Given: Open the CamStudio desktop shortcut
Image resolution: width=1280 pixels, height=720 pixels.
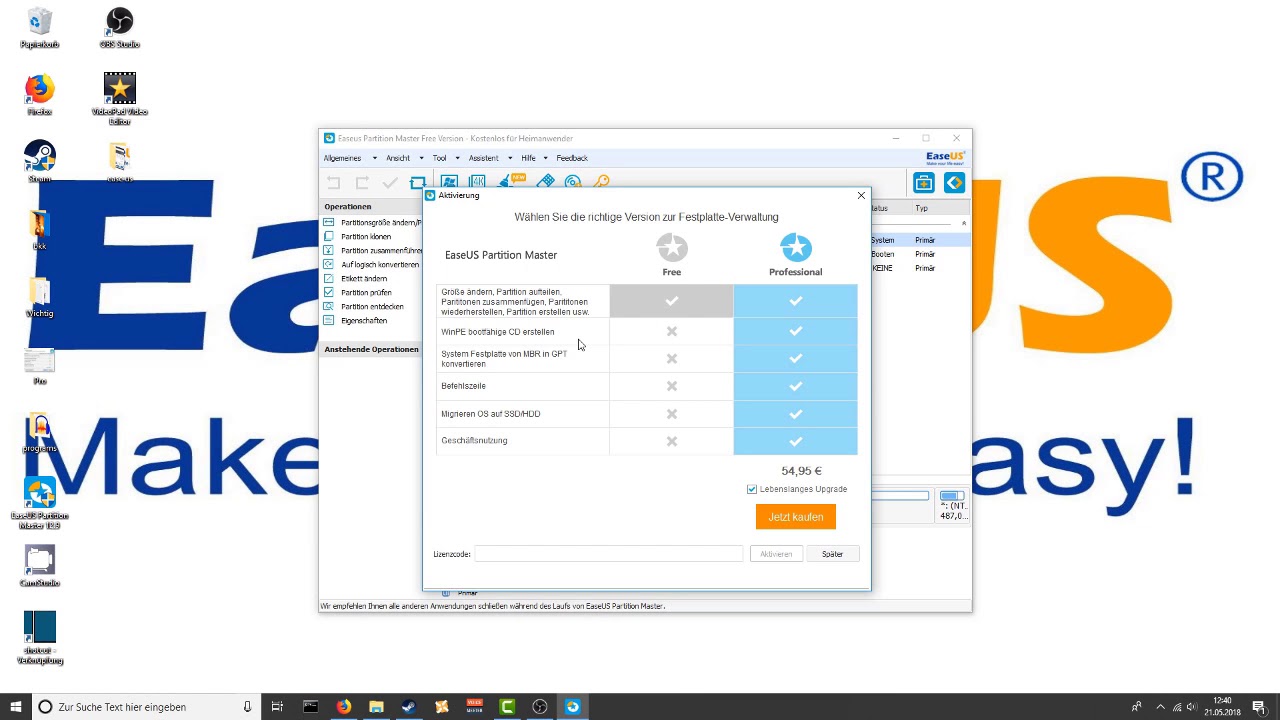Looking at the screenshot, I should tap(40, 566).
